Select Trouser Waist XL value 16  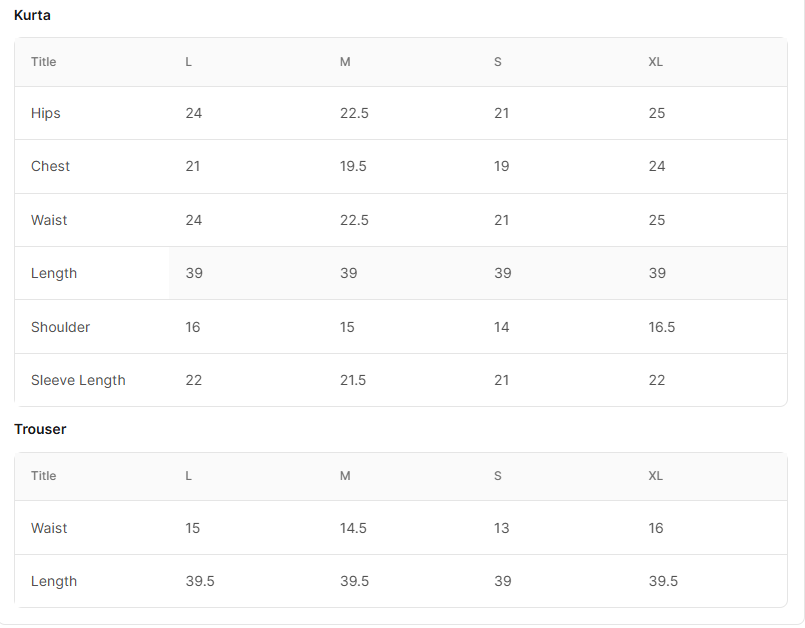click(x=656, y=528)
